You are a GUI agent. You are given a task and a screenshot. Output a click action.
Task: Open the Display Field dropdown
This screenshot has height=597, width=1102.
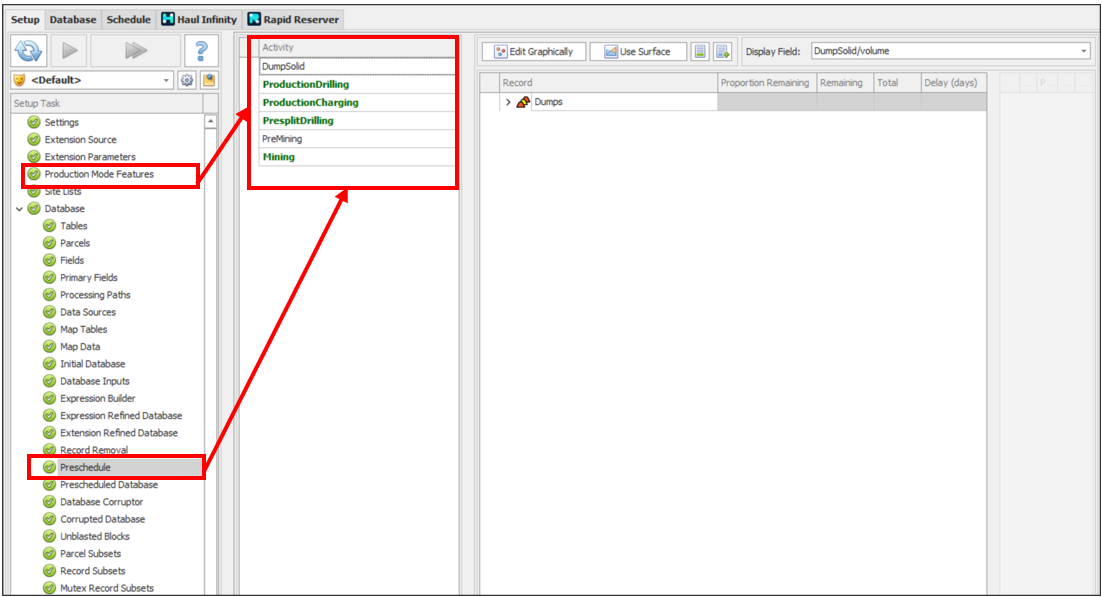click(x=1084, y=52)
